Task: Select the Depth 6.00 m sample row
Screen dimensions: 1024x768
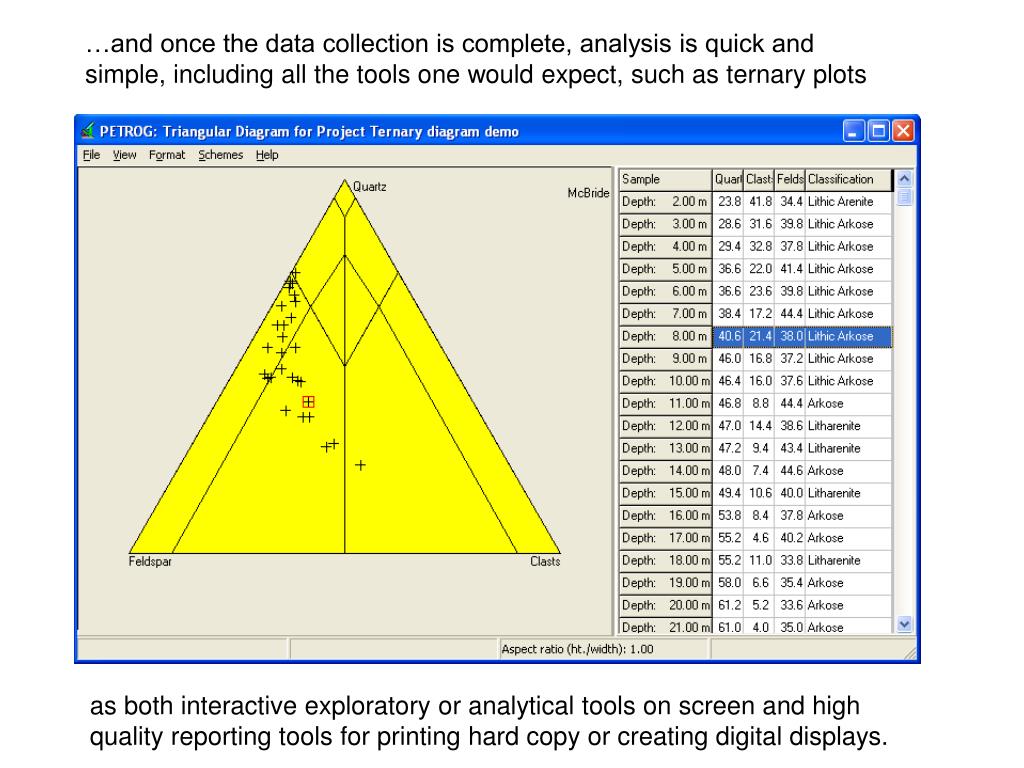Action: (755, 291)
